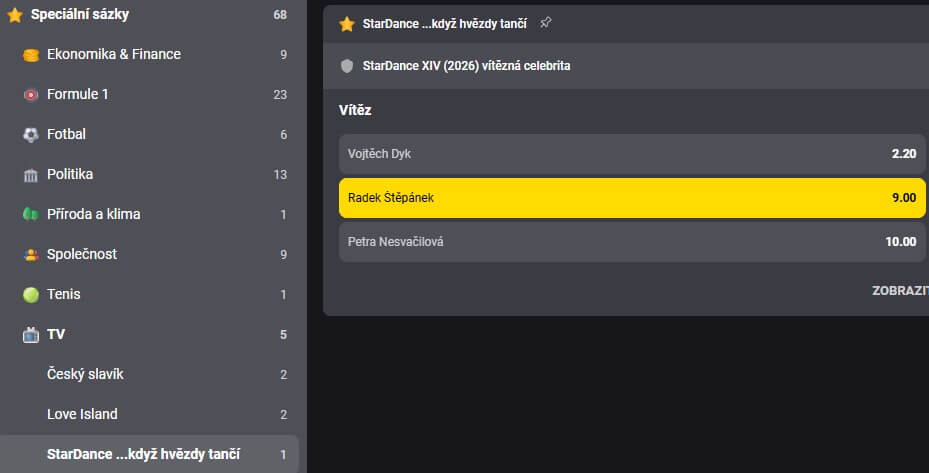Image resolution: width=929 pixels, height=473 pixels.
Task: Click the Formule 1 category icon
Action: (x=30, y=94)
